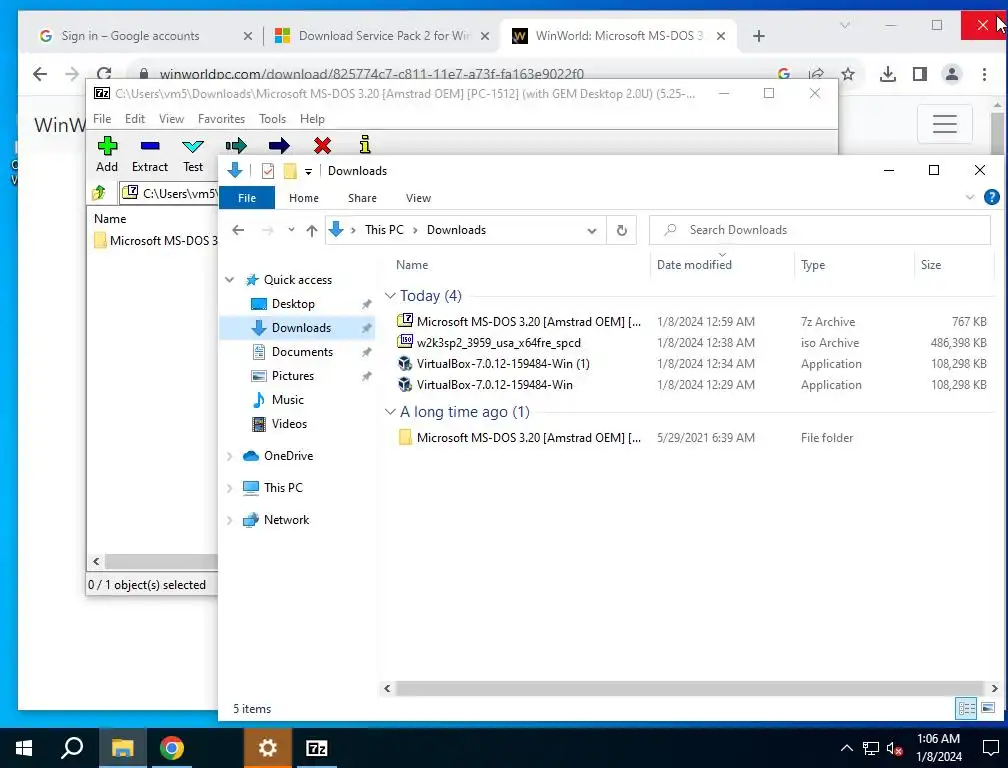This screenshot has height=768, width=1008.
Task: Collapse the A long time ago group
Action: [x=390, y=412]
